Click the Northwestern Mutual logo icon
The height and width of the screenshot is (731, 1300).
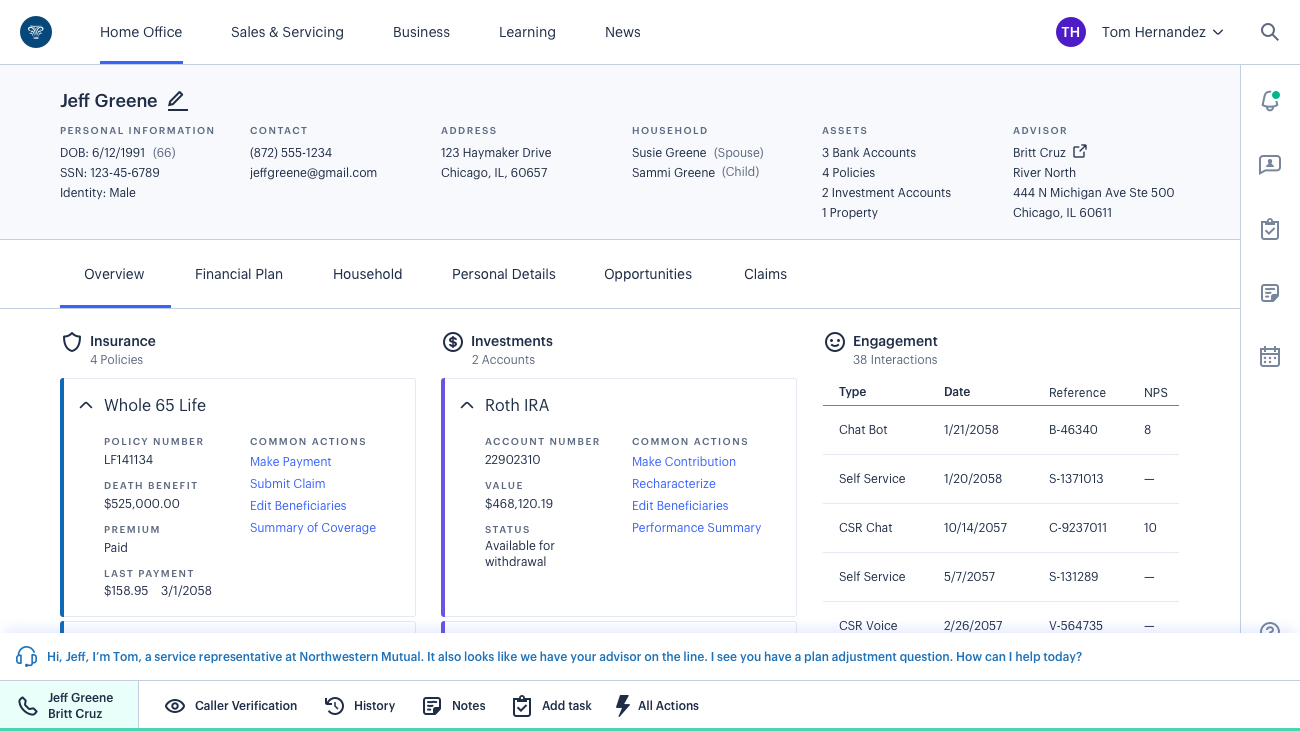[36, 32]
